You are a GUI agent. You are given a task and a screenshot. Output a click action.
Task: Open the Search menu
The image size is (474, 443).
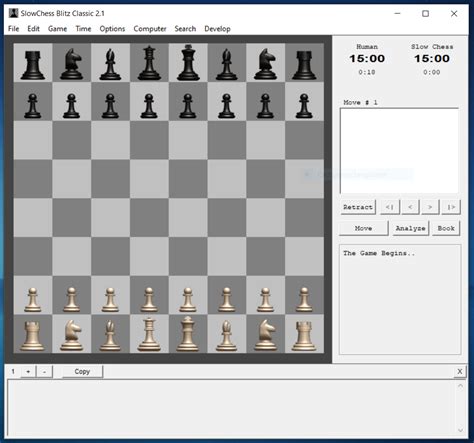pos(185,29)
